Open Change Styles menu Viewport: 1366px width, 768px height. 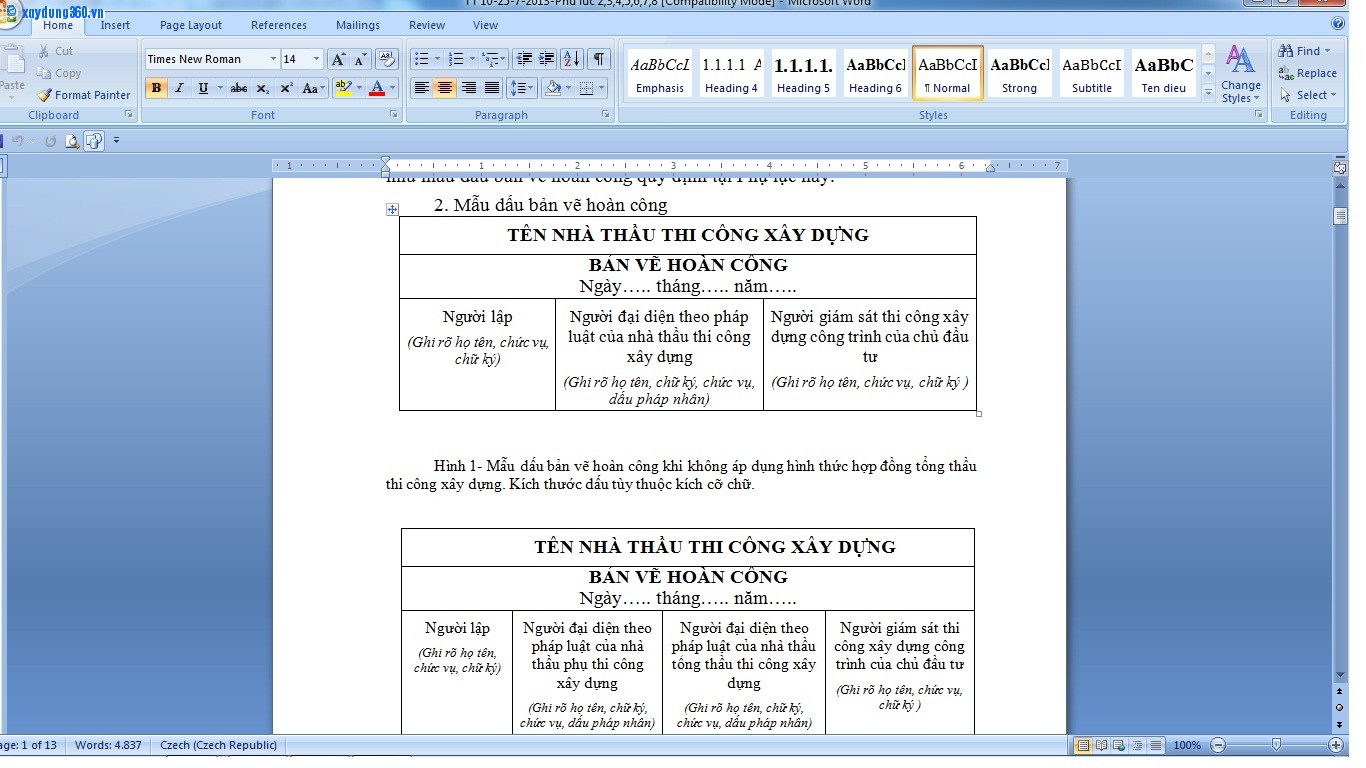pyautogui.click(x=1240, y=74)
